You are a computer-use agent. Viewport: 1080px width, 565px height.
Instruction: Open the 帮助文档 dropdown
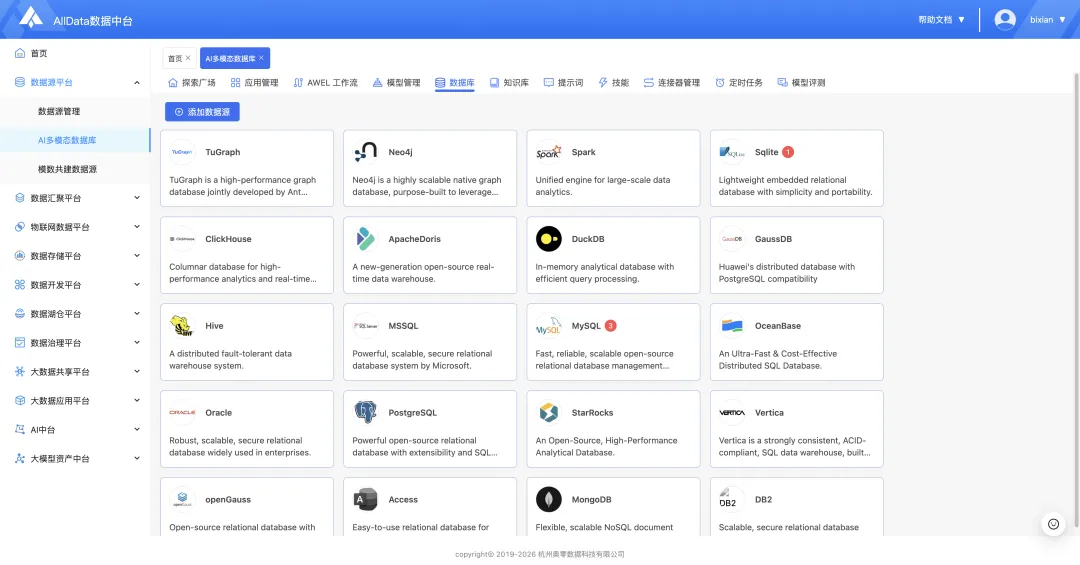point(941,20)
